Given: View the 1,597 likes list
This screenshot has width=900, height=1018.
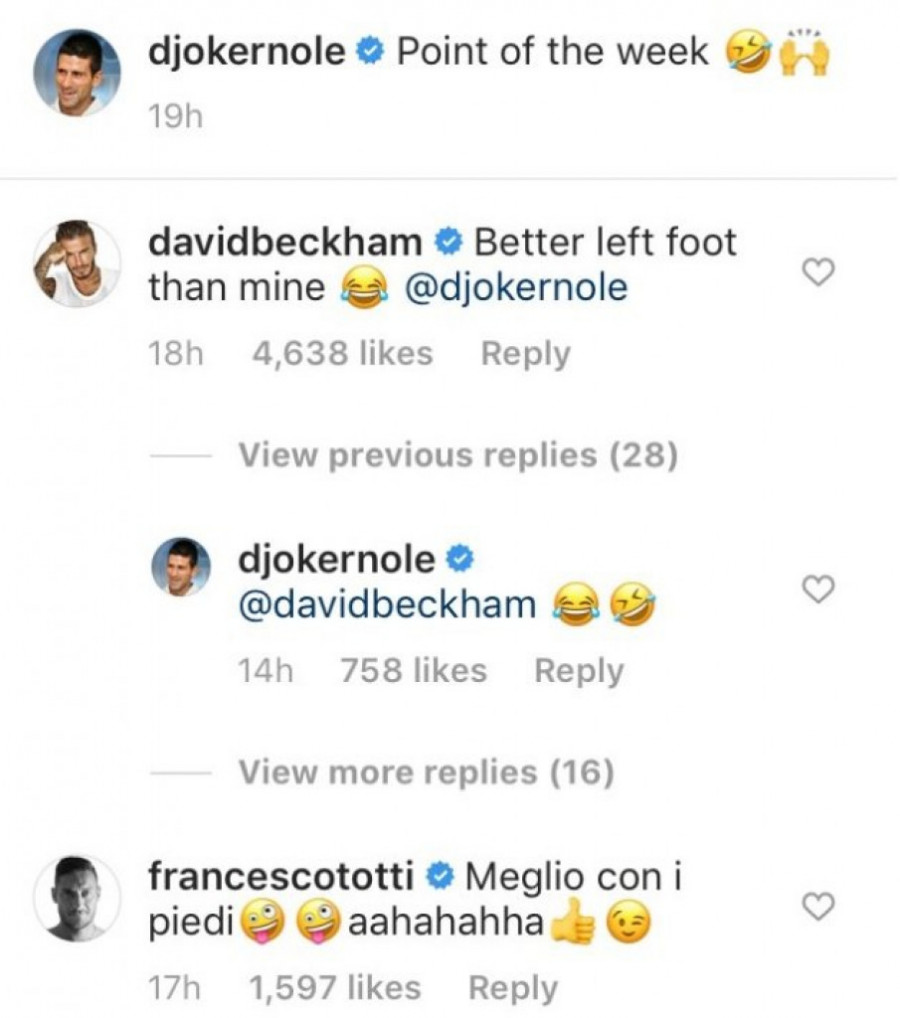Looking at the screenshot, I should pos(334,988).
